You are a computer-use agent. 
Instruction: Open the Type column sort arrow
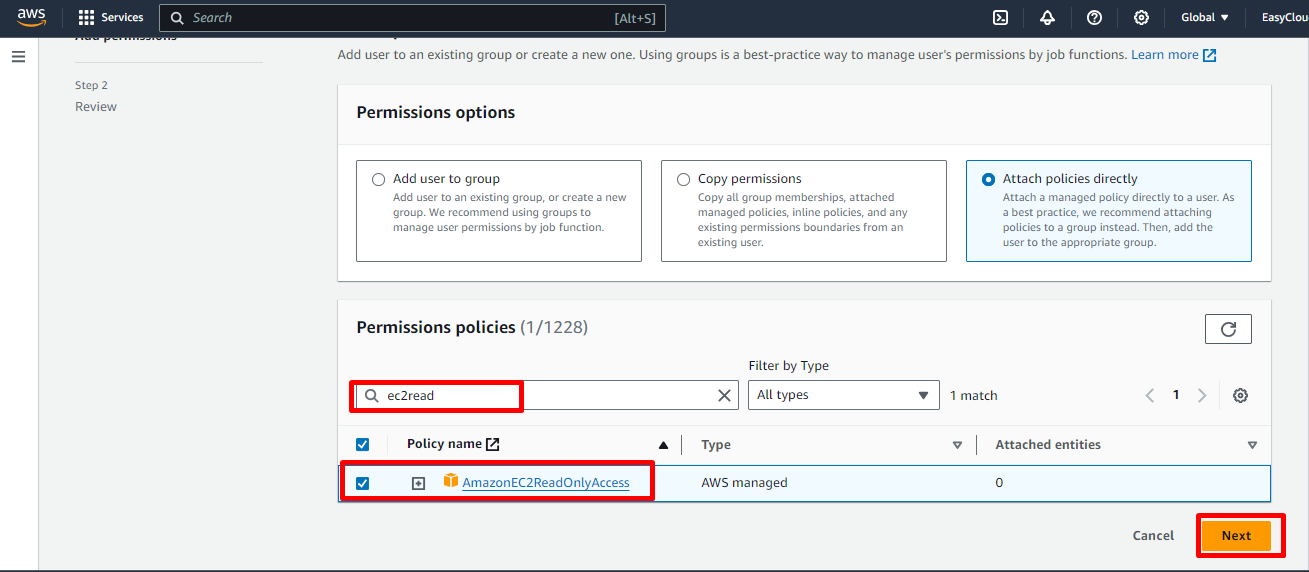pyautogui.click(x=957, y=445)
